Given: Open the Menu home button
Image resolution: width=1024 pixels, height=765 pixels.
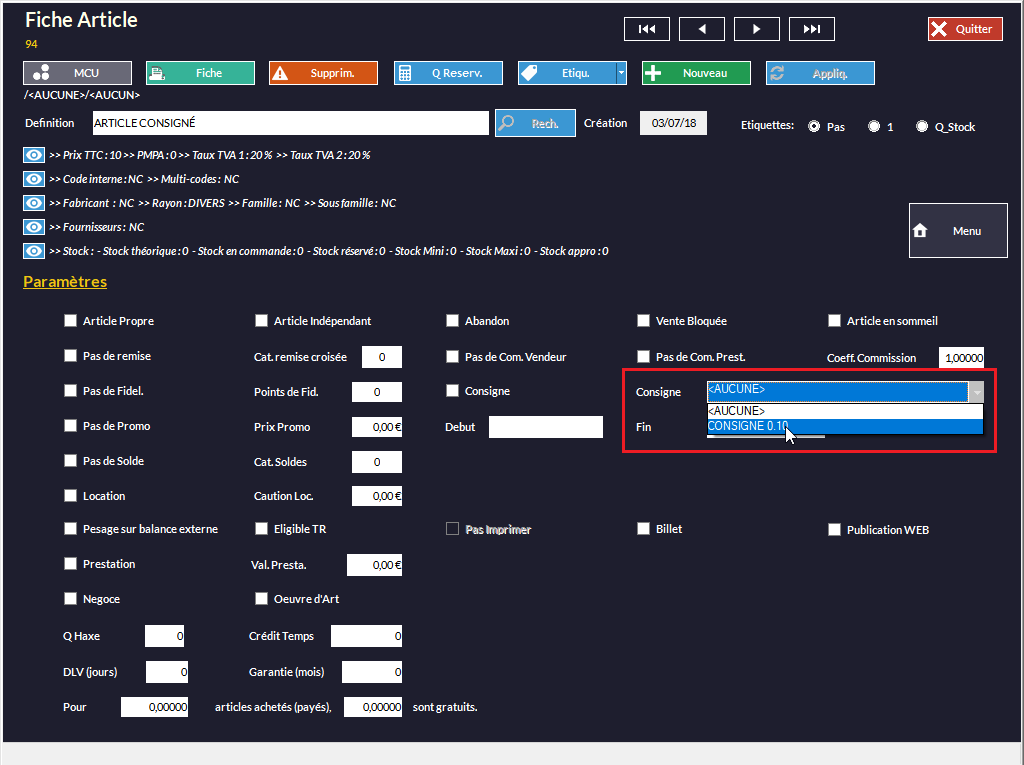Looking at the screenshot, I should pos(957,231).
